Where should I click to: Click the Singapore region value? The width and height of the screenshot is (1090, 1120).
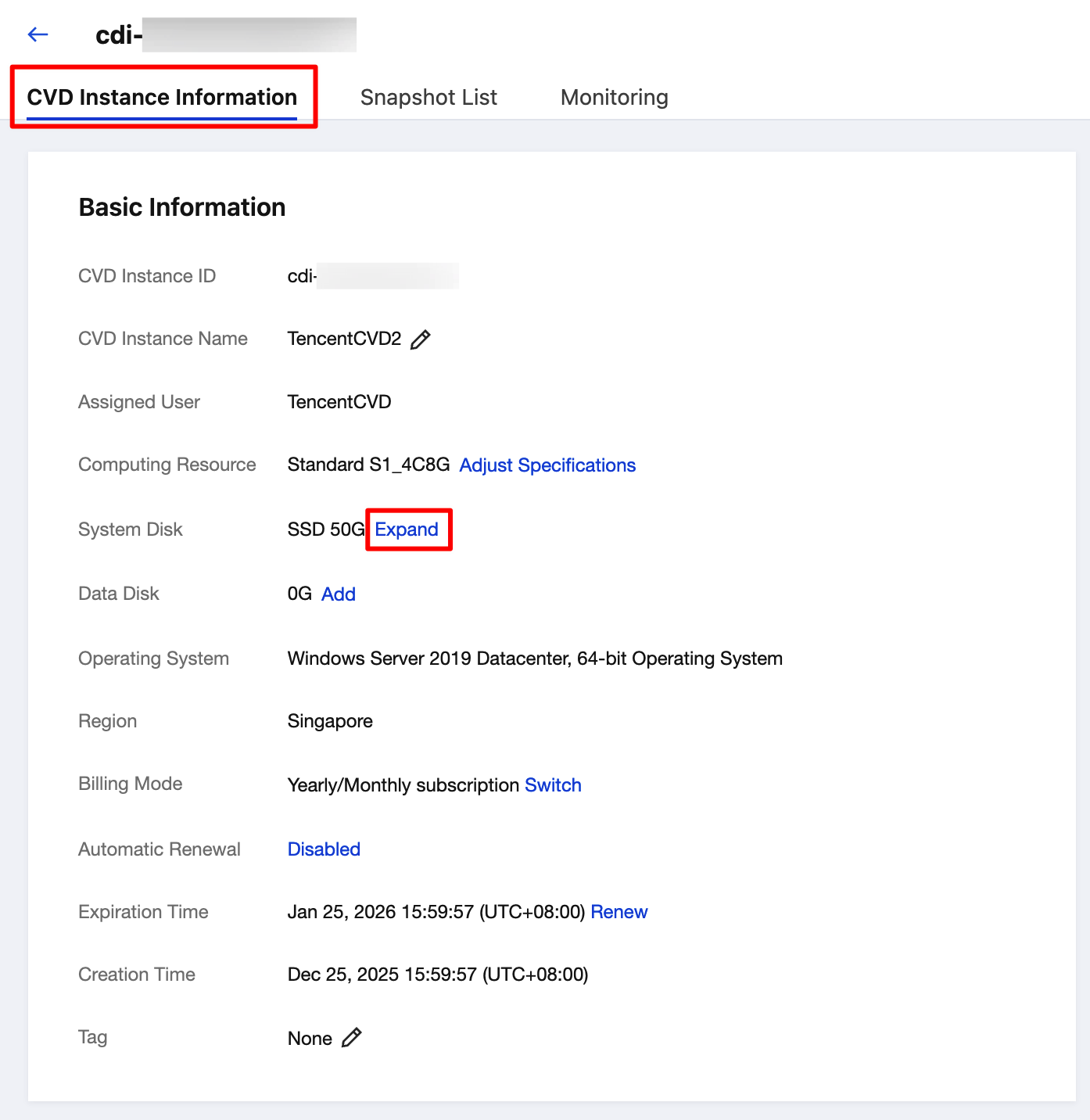[x=330, y=721]
